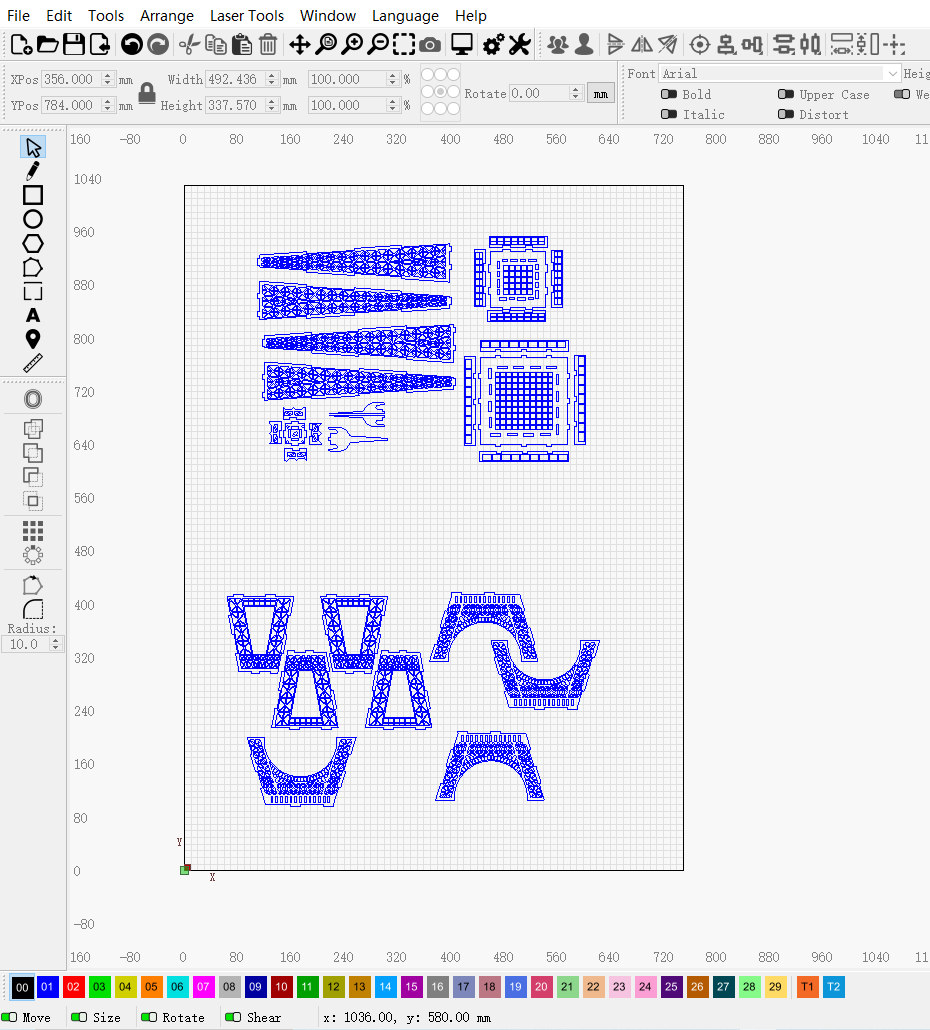Click the Redo arrow icon

[x=158, y=45]
